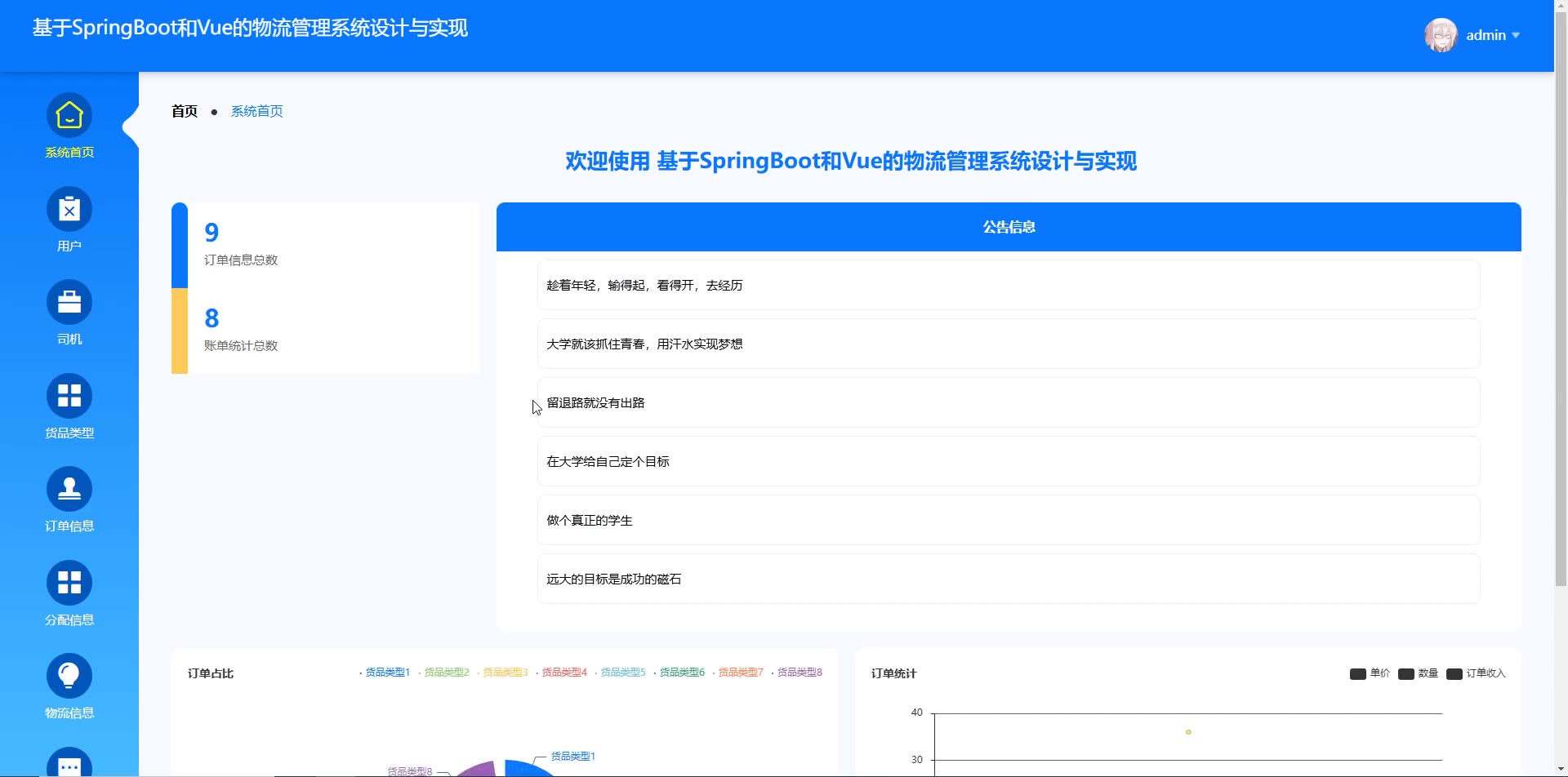Click the admin avatar picture
The image size is (1568, 777).
1441,35
